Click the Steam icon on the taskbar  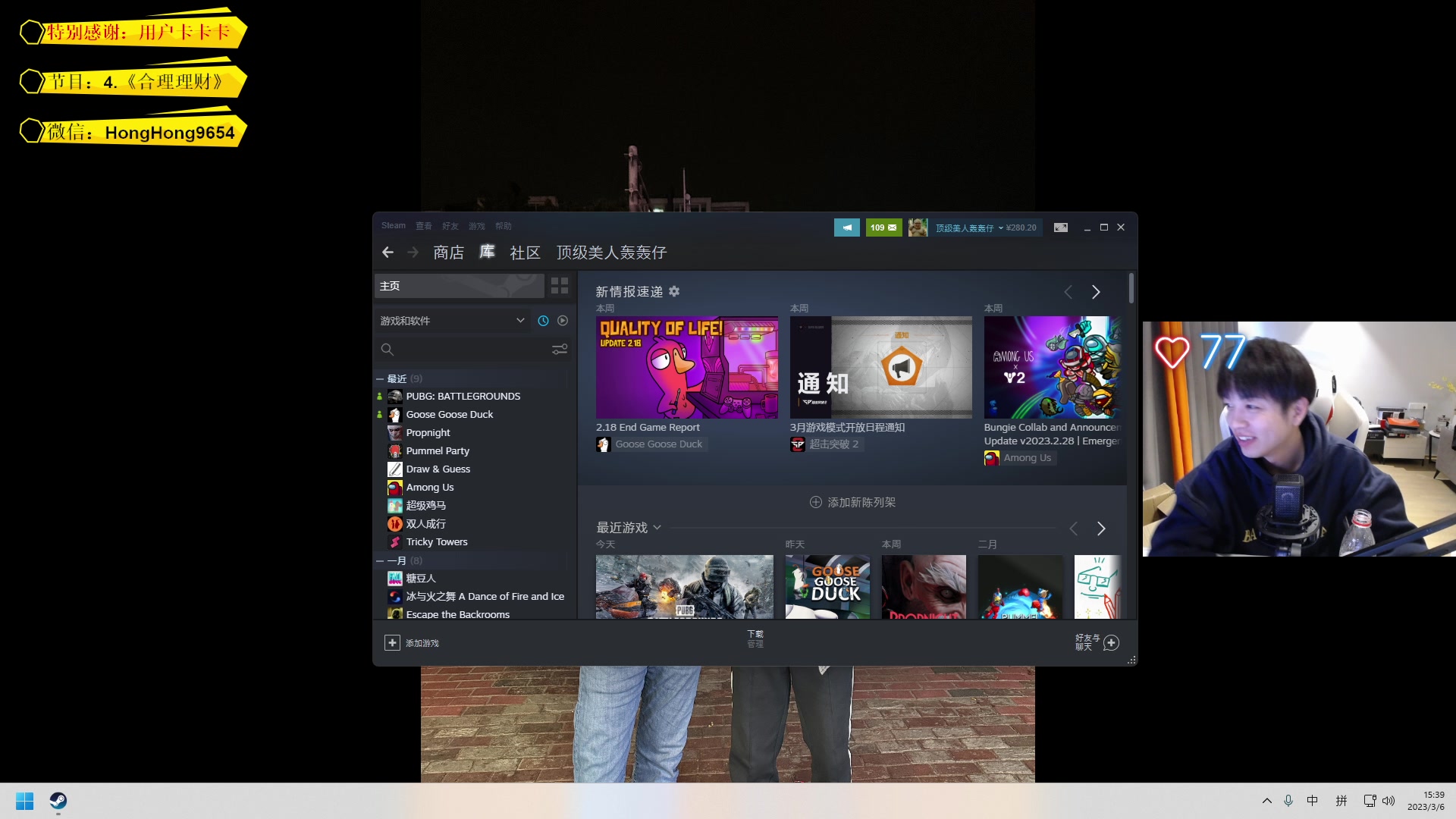(x=58, y=802)
